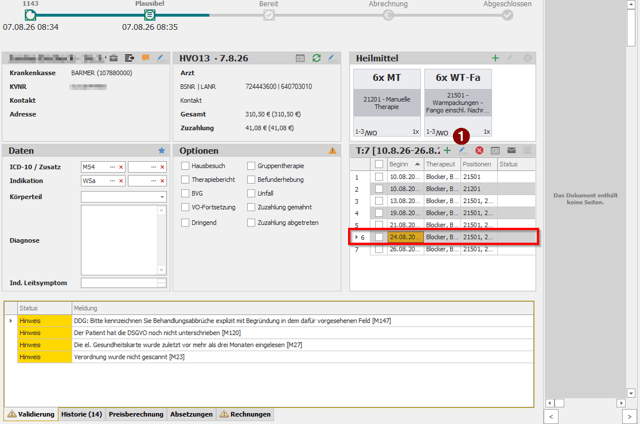Open the ellipsis lookup for the WSa field
Viewport: 640px width, 424px height.
click(x=112, y=181)
